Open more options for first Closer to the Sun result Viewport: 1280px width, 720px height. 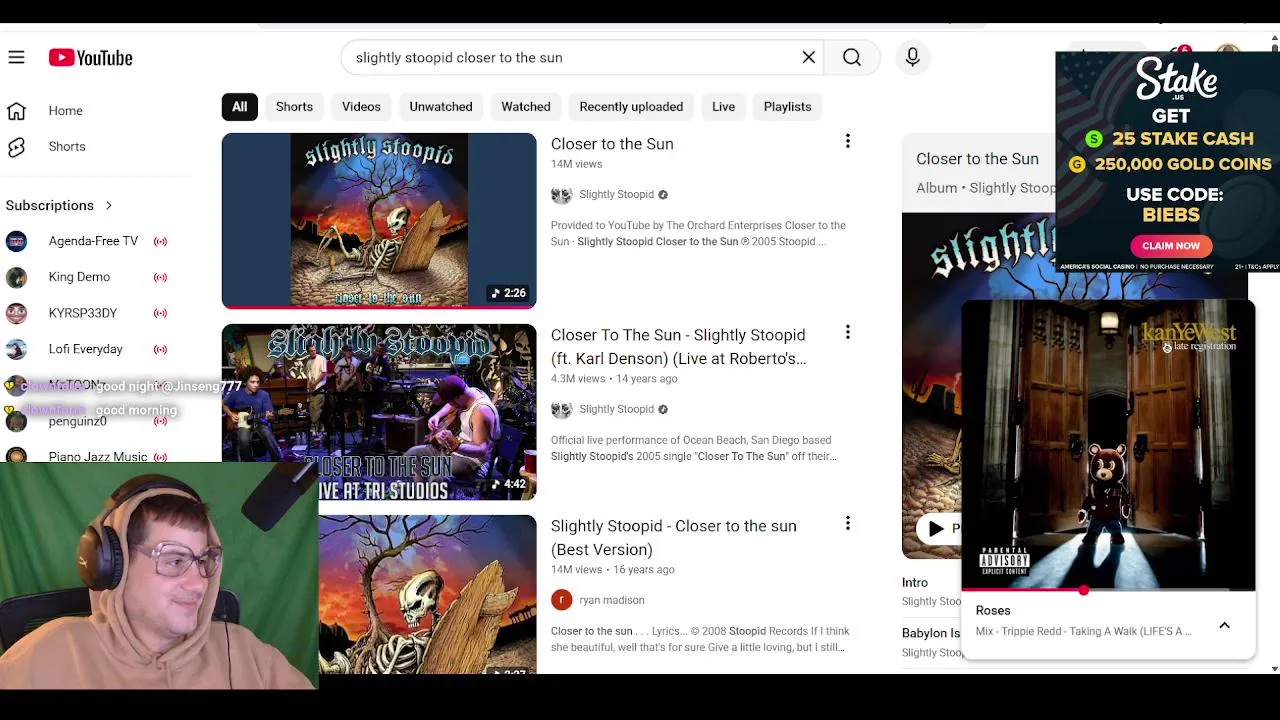[x=848, y=142]
